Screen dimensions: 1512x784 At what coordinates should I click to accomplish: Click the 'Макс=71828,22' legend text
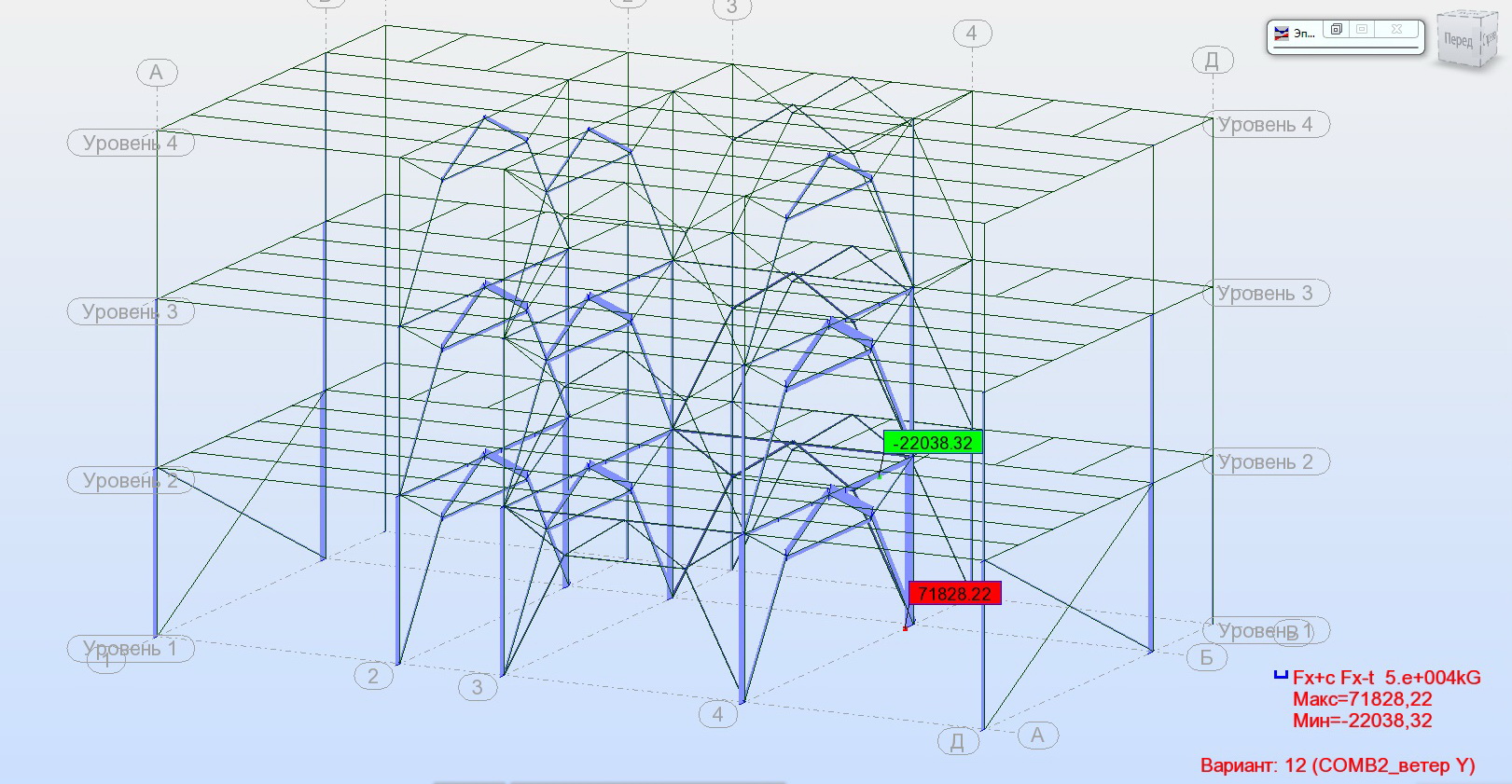pyautogui.click(x=1362, y=699)
